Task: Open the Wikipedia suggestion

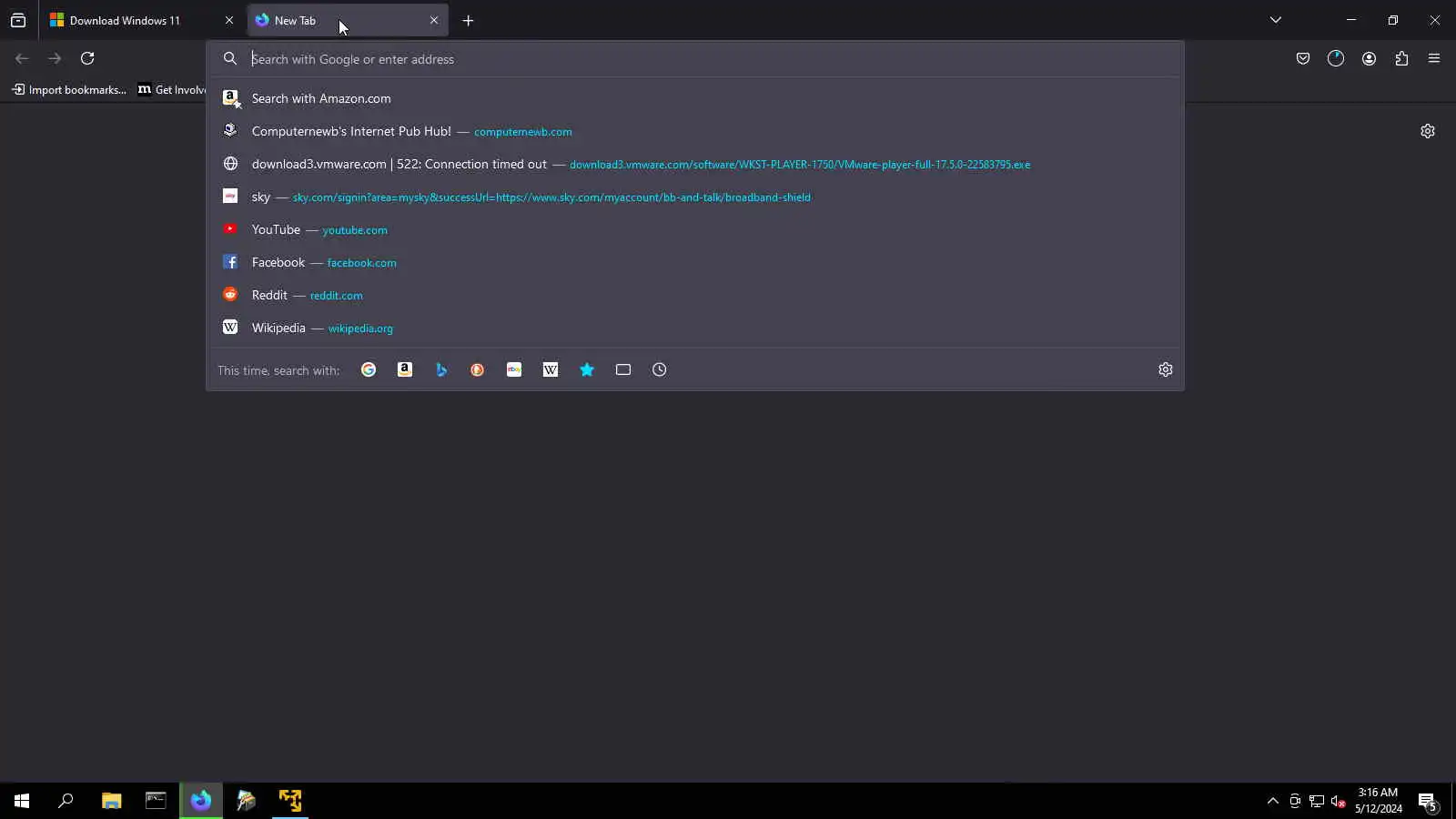Action: click(x=695, y=328)
